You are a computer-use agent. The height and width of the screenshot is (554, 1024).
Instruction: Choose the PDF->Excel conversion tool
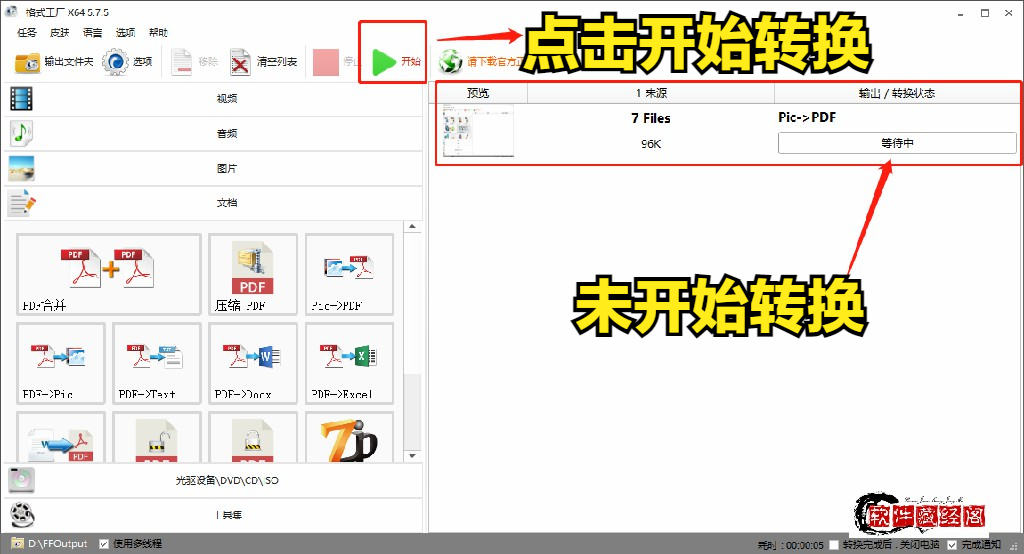(x=349, y=363)
